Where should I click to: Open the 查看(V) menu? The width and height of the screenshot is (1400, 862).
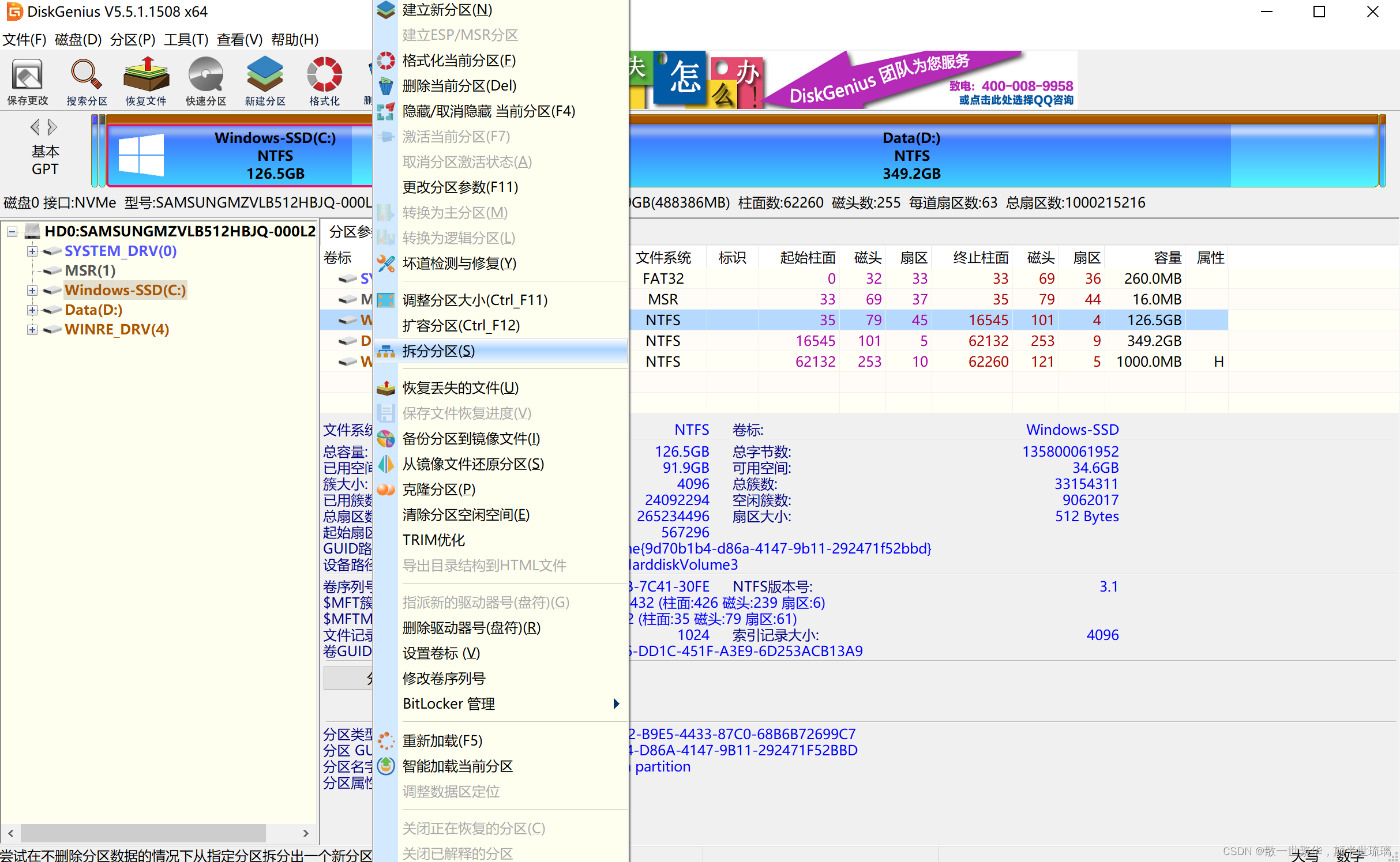[x=239, y=39]
